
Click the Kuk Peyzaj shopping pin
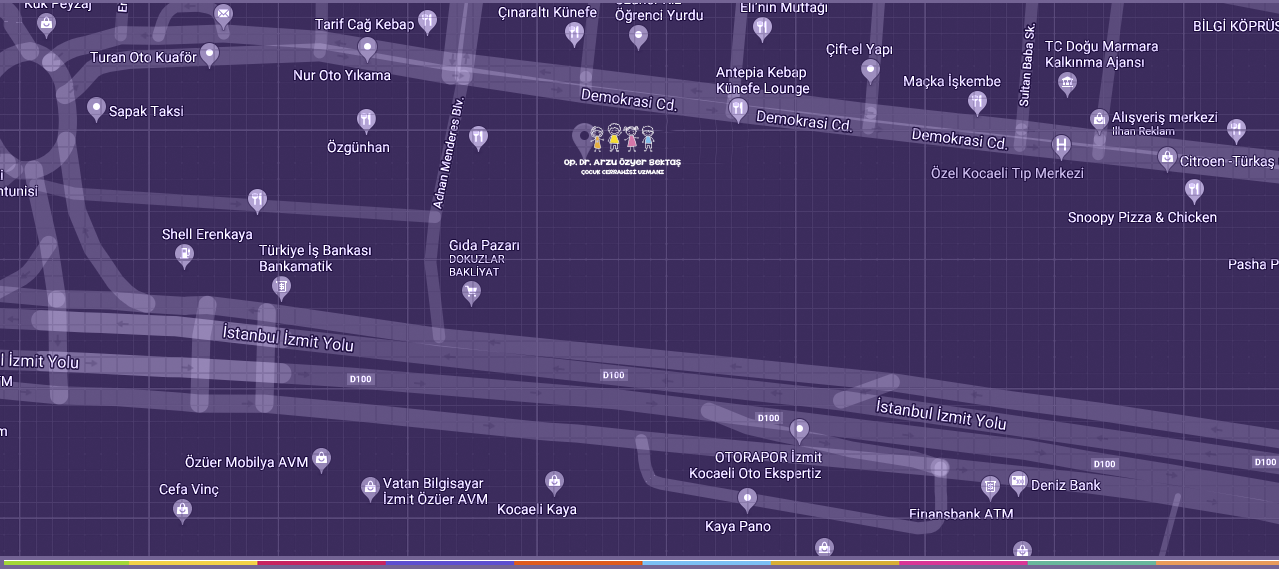coord(46,26)
